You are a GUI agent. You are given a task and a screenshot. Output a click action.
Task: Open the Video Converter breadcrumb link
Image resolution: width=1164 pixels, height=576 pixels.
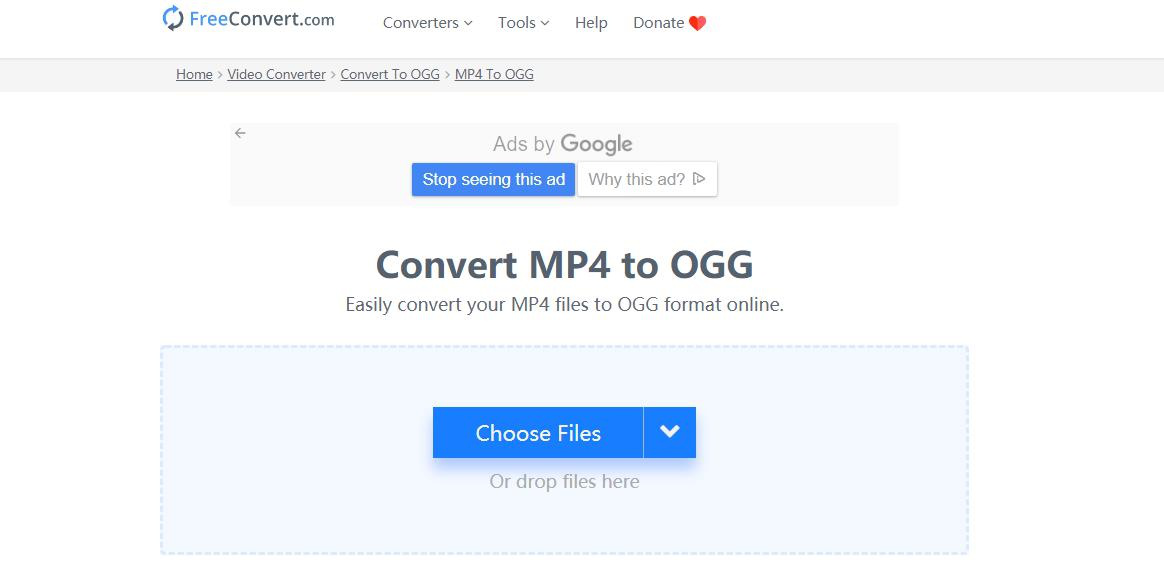click(276, 74)
